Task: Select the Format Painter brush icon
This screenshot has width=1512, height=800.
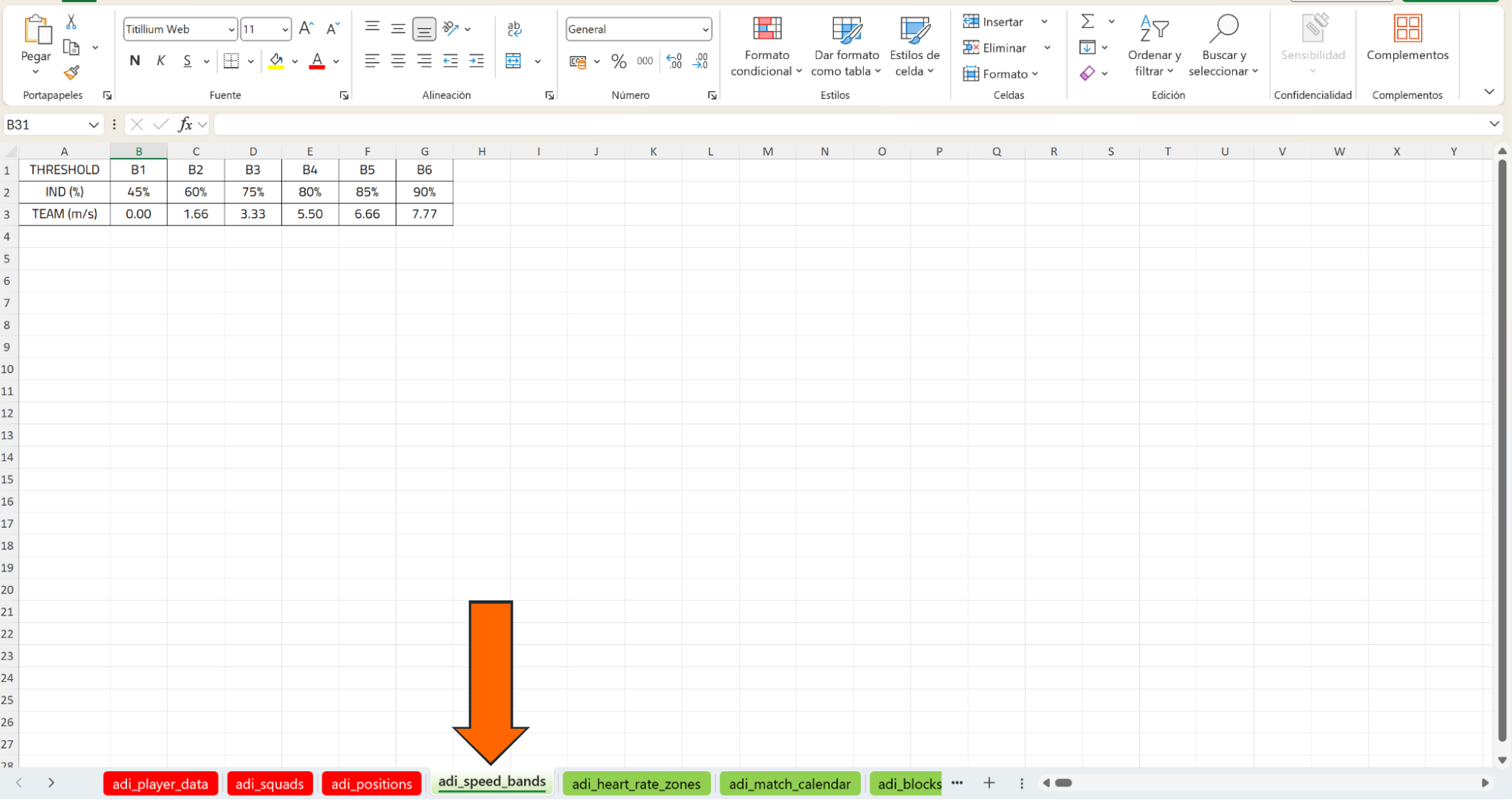Action: pyautogui.click(x=72, y=73)
